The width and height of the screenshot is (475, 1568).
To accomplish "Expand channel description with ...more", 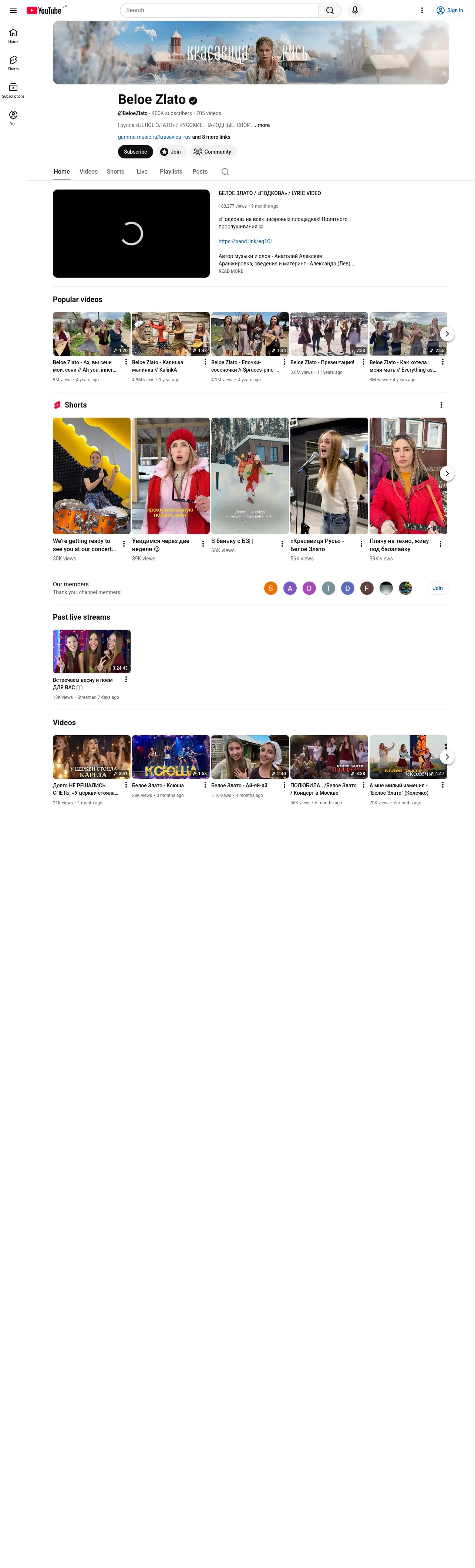I will pos(262,125).
